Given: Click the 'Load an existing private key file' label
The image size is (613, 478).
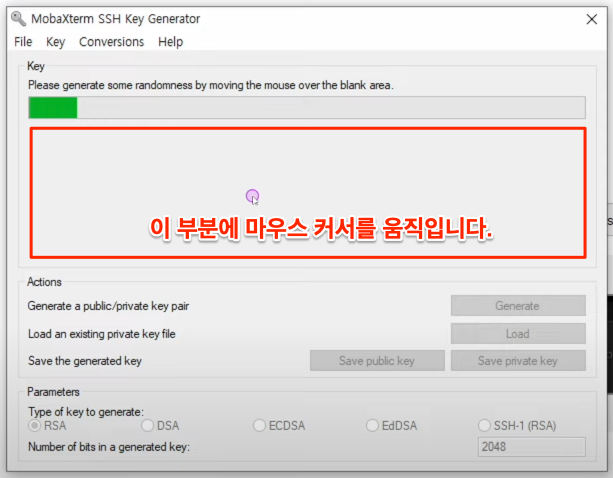Looking at the screenshot, I should pyautogui.click(x=102, y=334).
